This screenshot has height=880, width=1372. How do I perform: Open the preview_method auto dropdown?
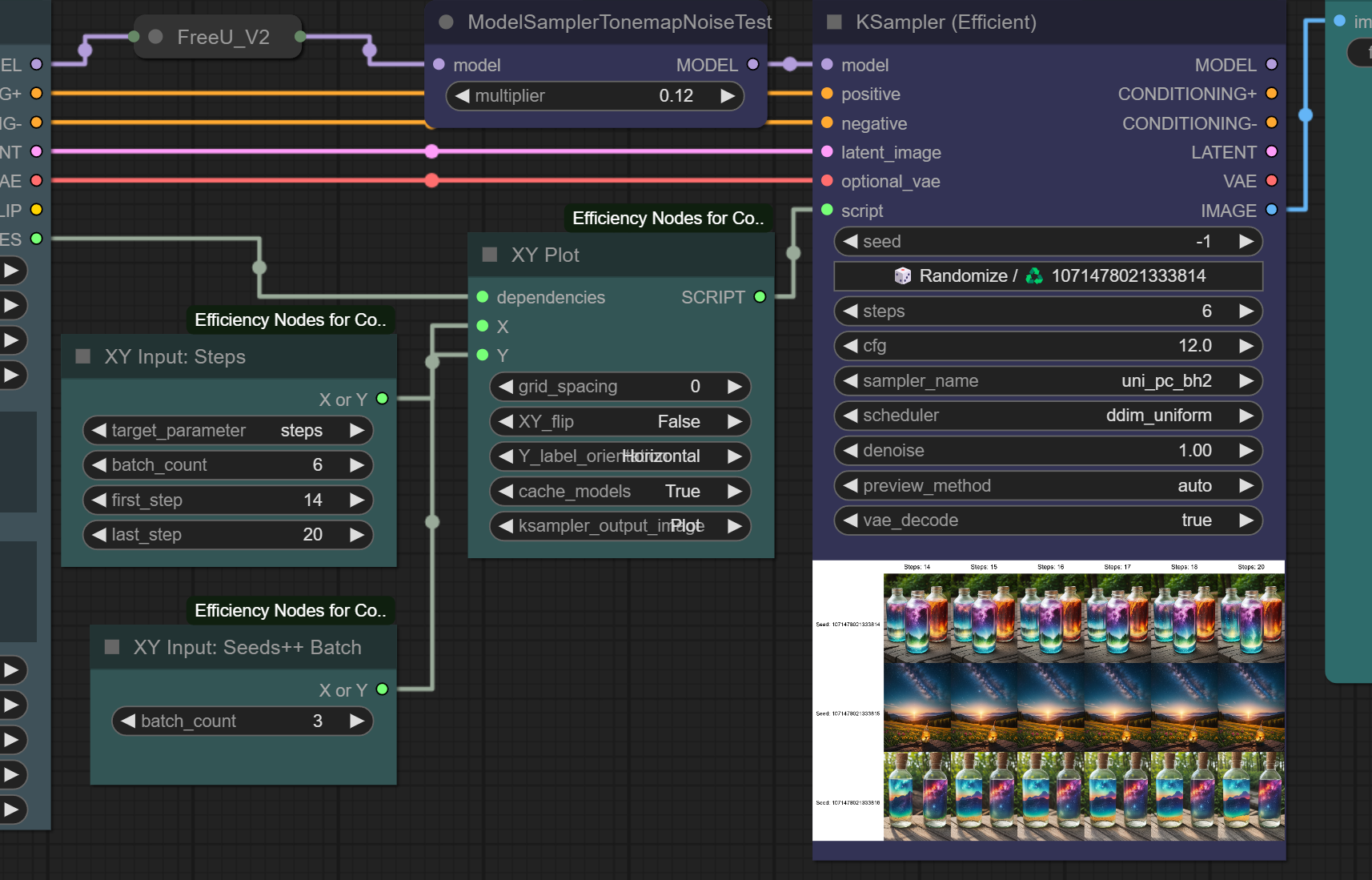point(1047,486)
